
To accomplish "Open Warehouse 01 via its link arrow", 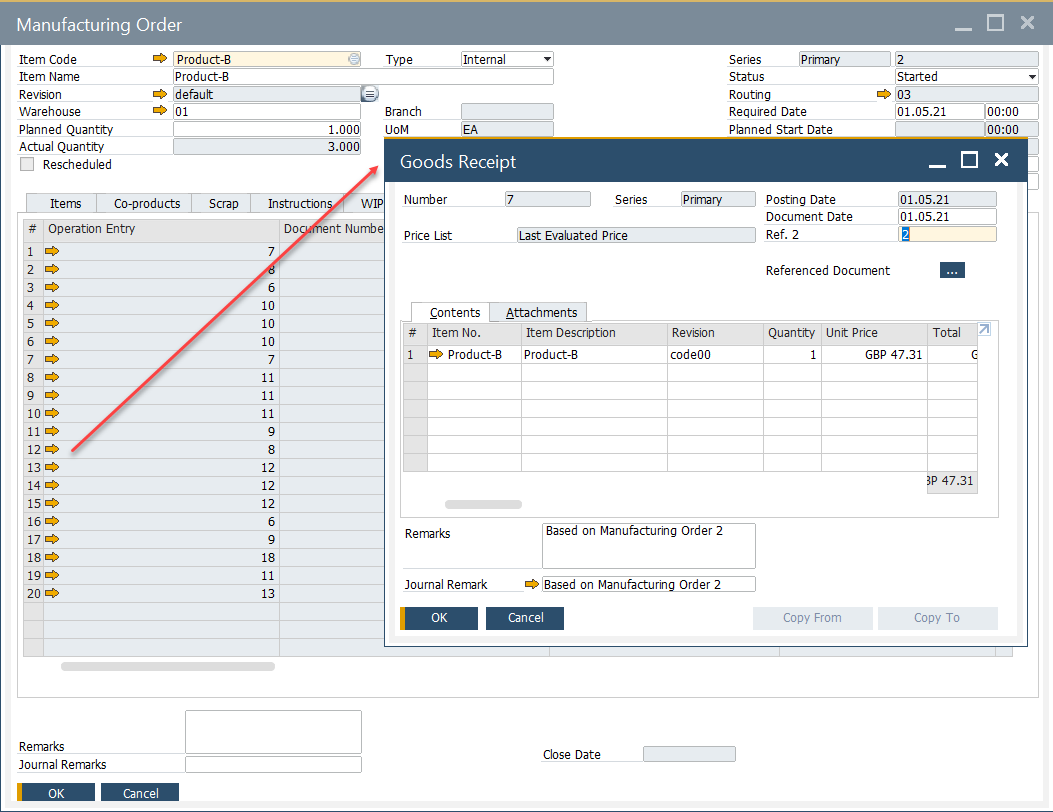I will tap(161, 111).
